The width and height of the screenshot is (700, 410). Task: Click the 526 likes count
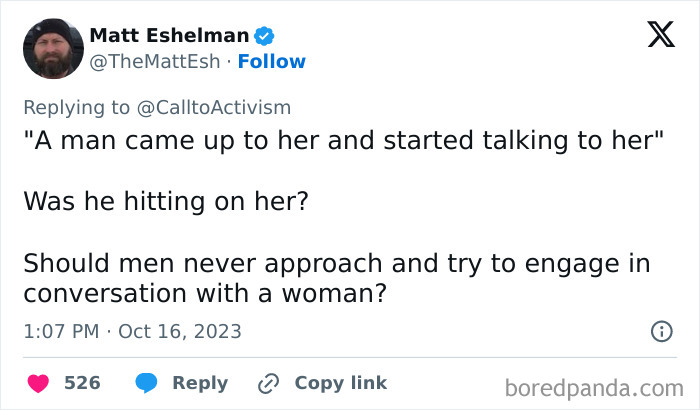pos(82,383)
